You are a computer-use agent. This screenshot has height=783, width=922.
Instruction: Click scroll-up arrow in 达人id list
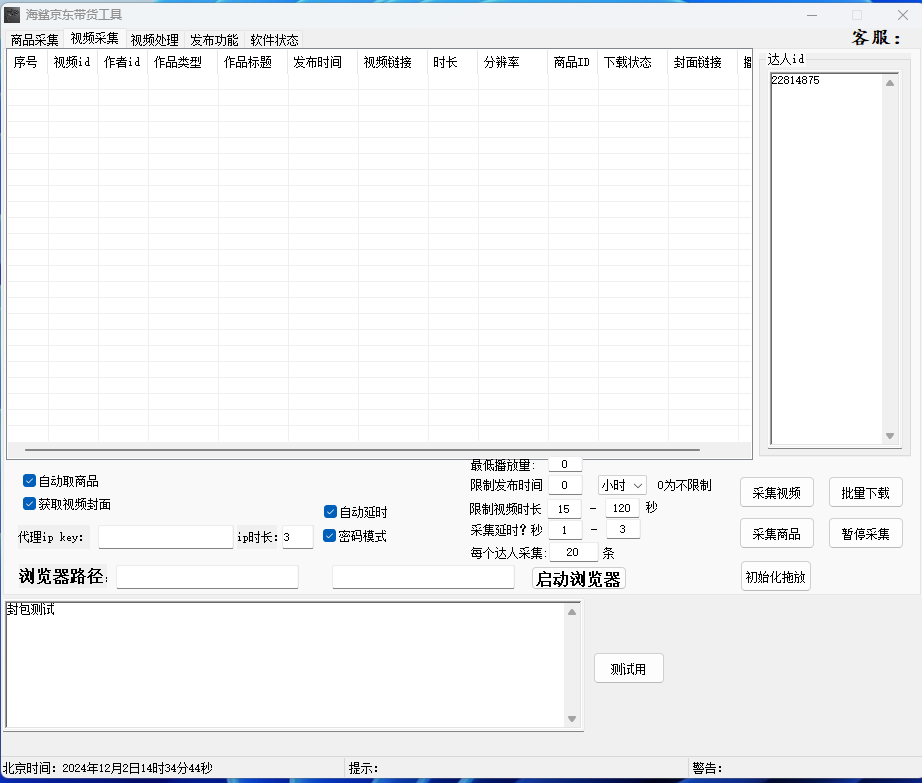point(890,83)
